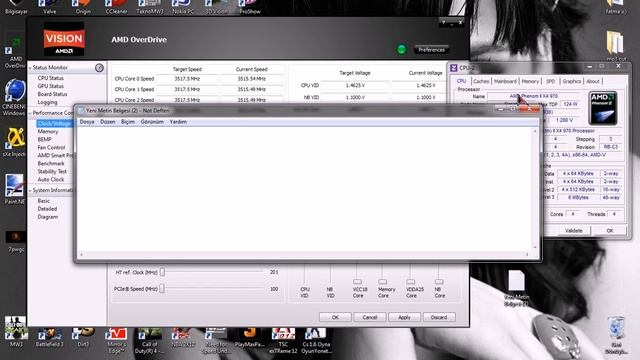Click the green status indicator in OverDrive

402,49
